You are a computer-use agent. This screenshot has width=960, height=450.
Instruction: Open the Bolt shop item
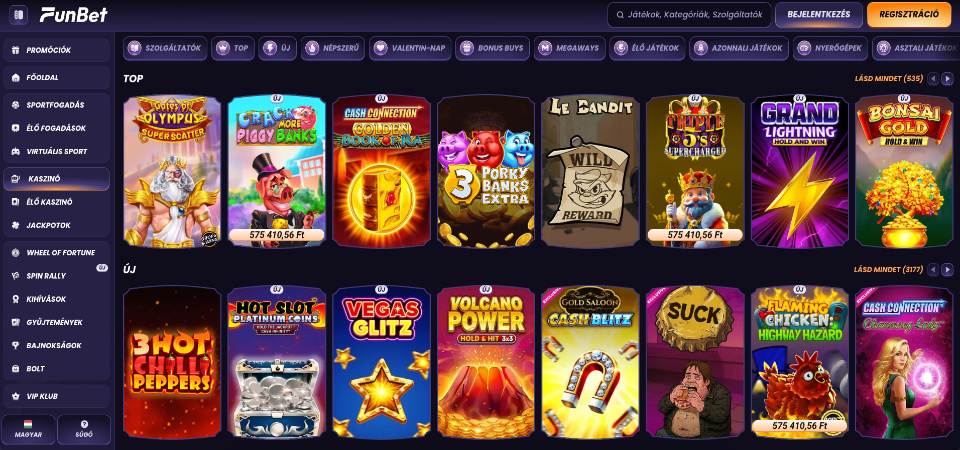coord(56,369)
